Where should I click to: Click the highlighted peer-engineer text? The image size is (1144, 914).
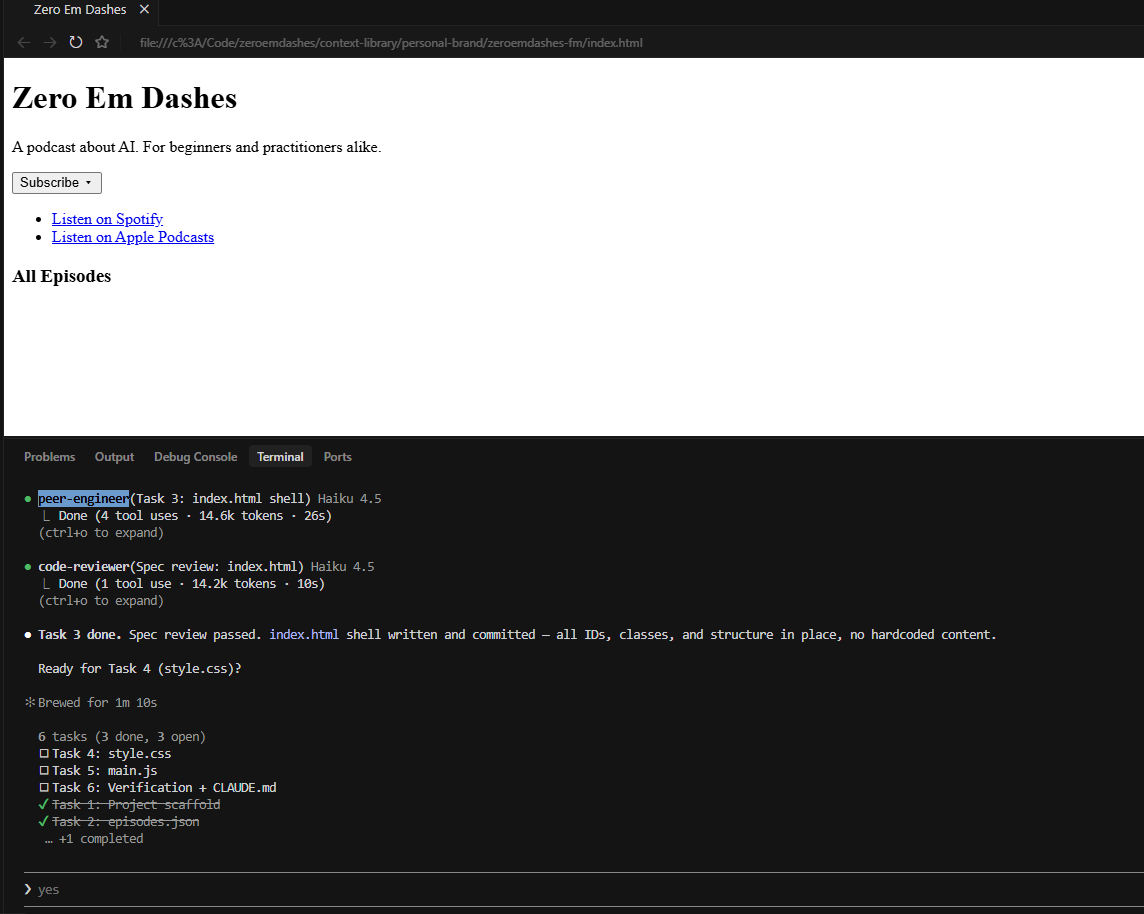tap(83, 499)
